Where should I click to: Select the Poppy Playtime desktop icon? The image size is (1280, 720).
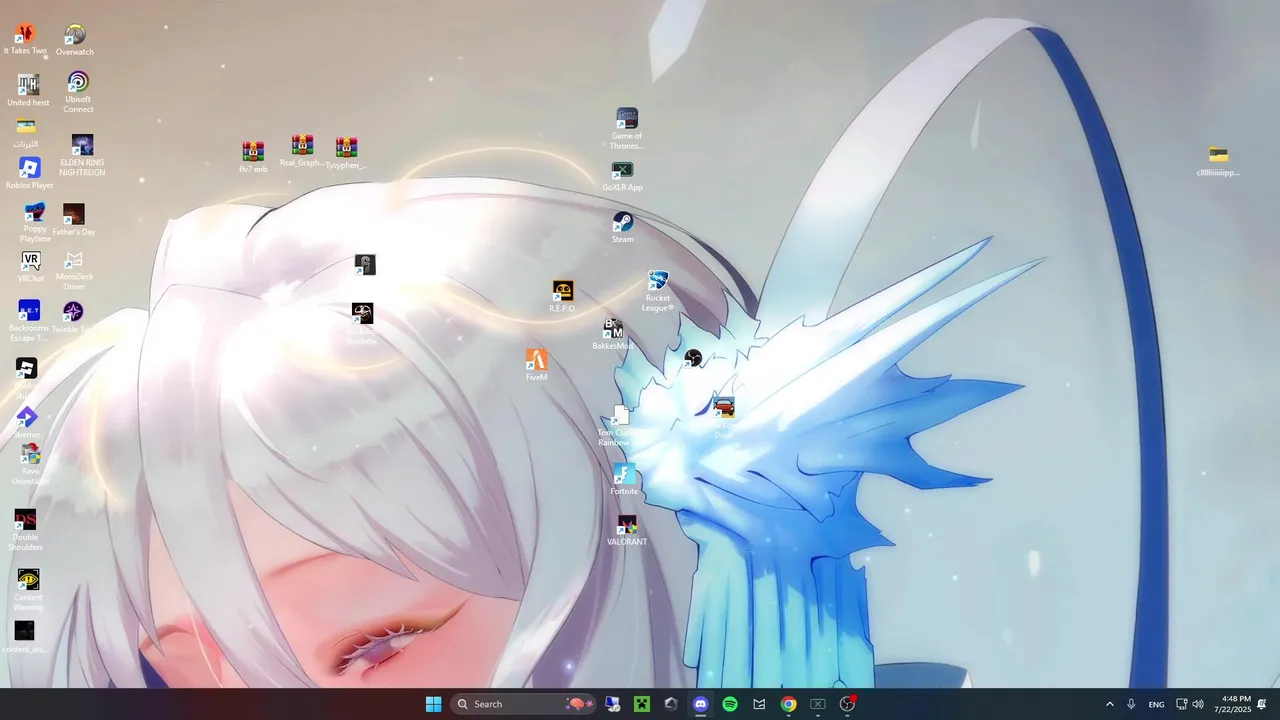click(35, 222)
